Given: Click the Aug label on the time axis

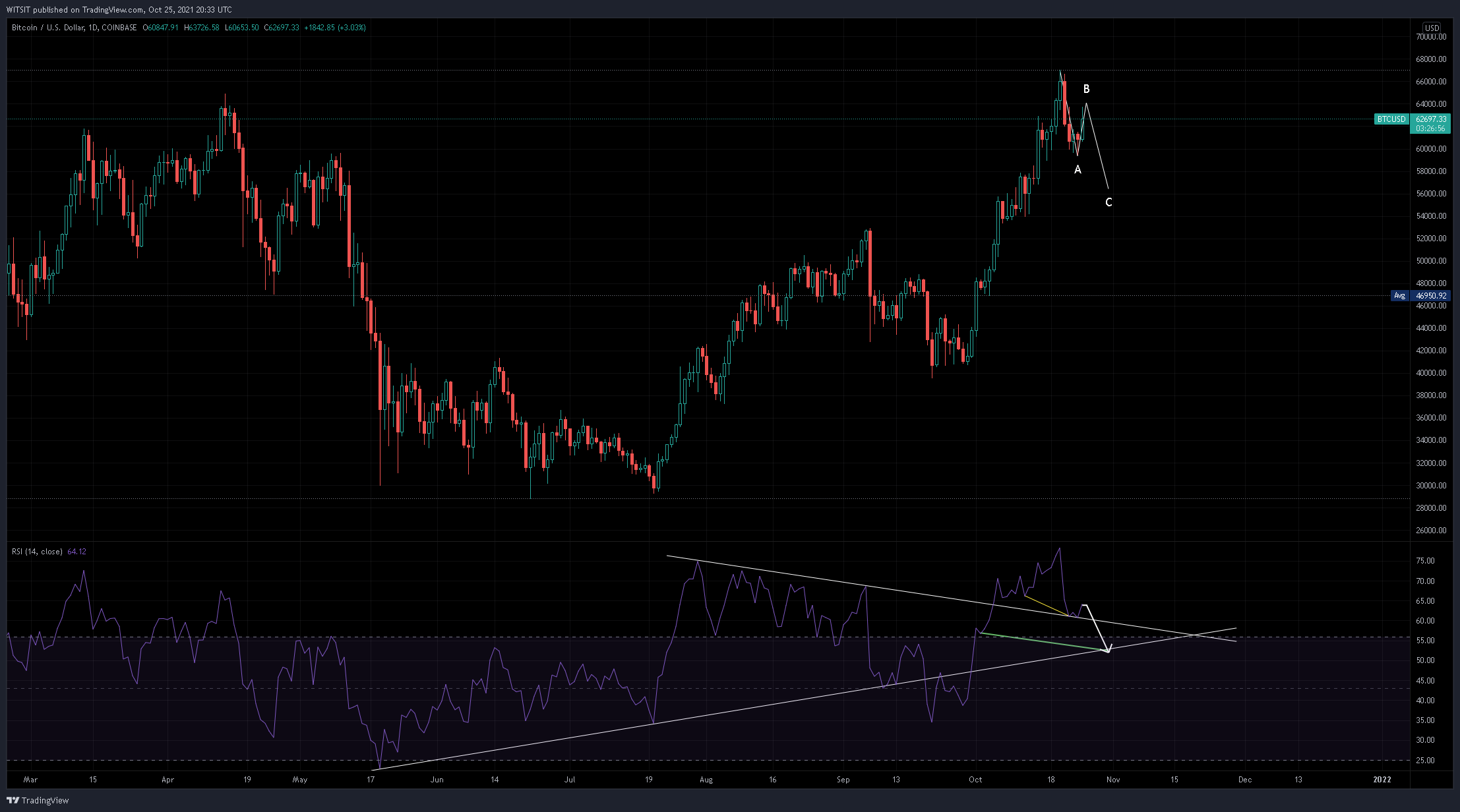Looking at the screenshot, I should 706,780.
